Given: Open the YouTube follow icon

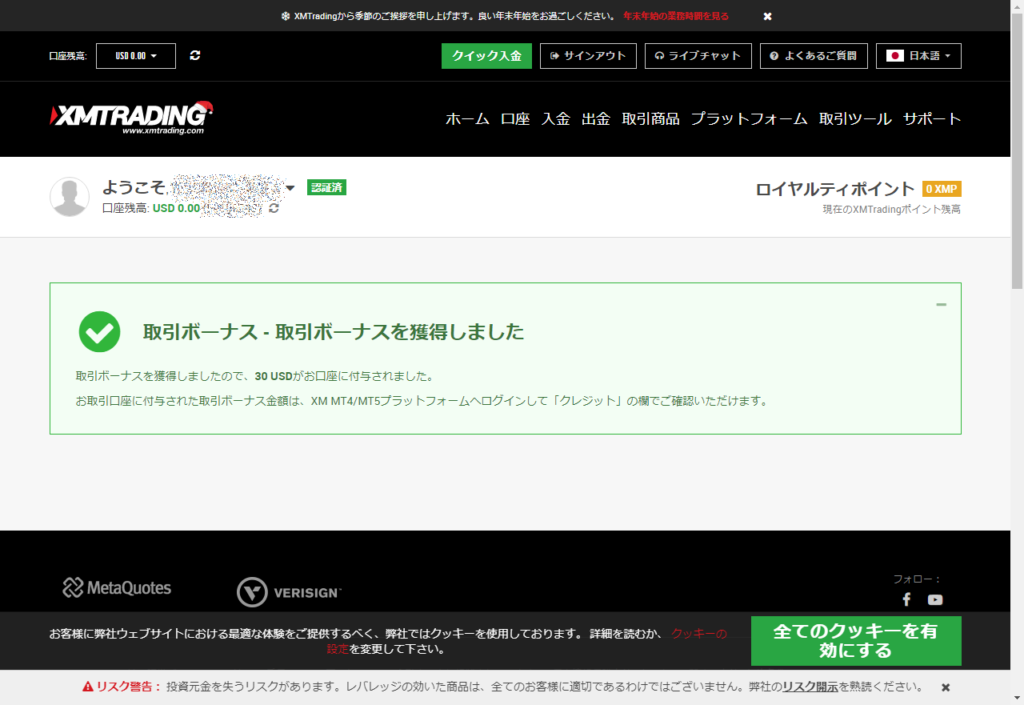Looking at the screenshot, I should [935, 599].
